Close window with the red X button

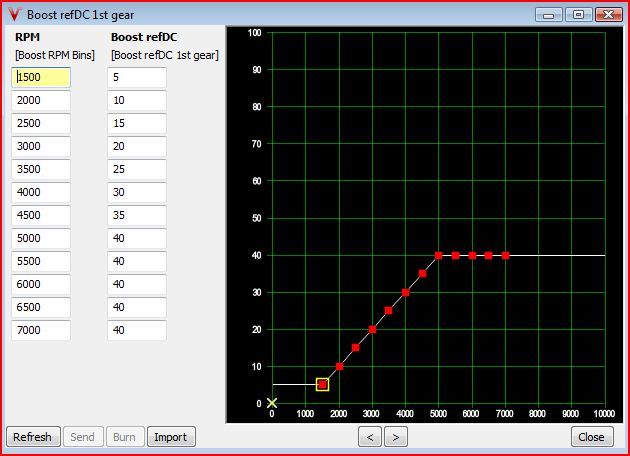point(609,15)
